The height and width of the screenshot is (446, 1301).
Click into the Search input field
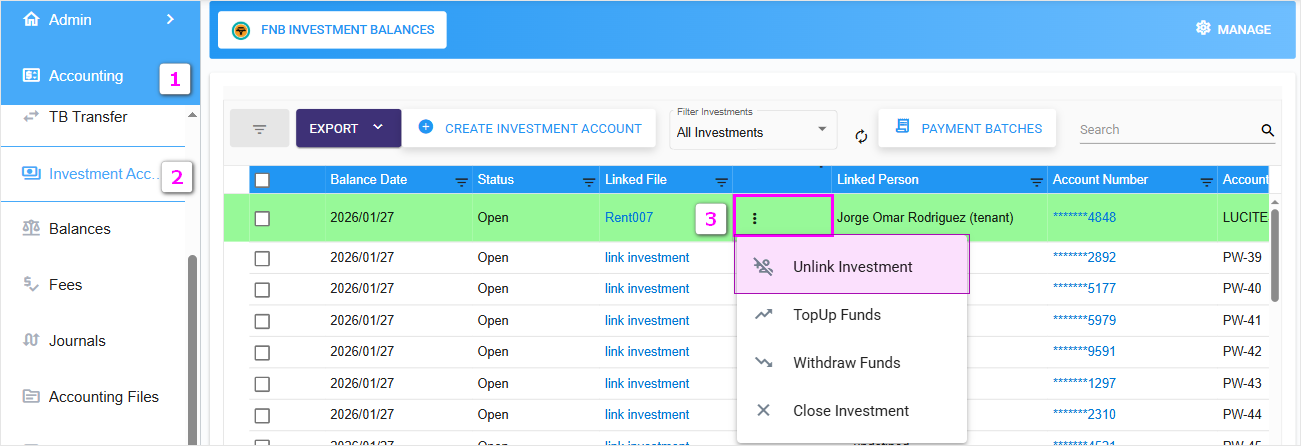(1165, 130)
